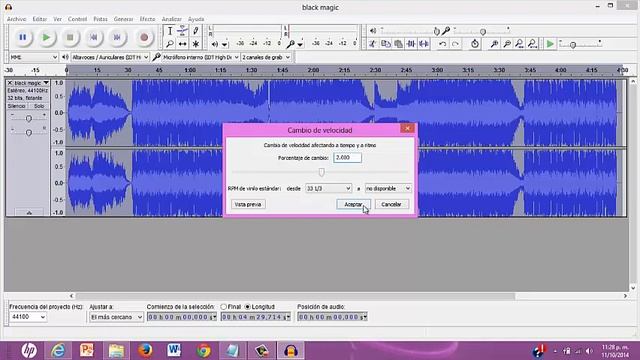Click the playback speed slider handle
640x360 pixels.
pyautogui.click(x=573, y=45)
